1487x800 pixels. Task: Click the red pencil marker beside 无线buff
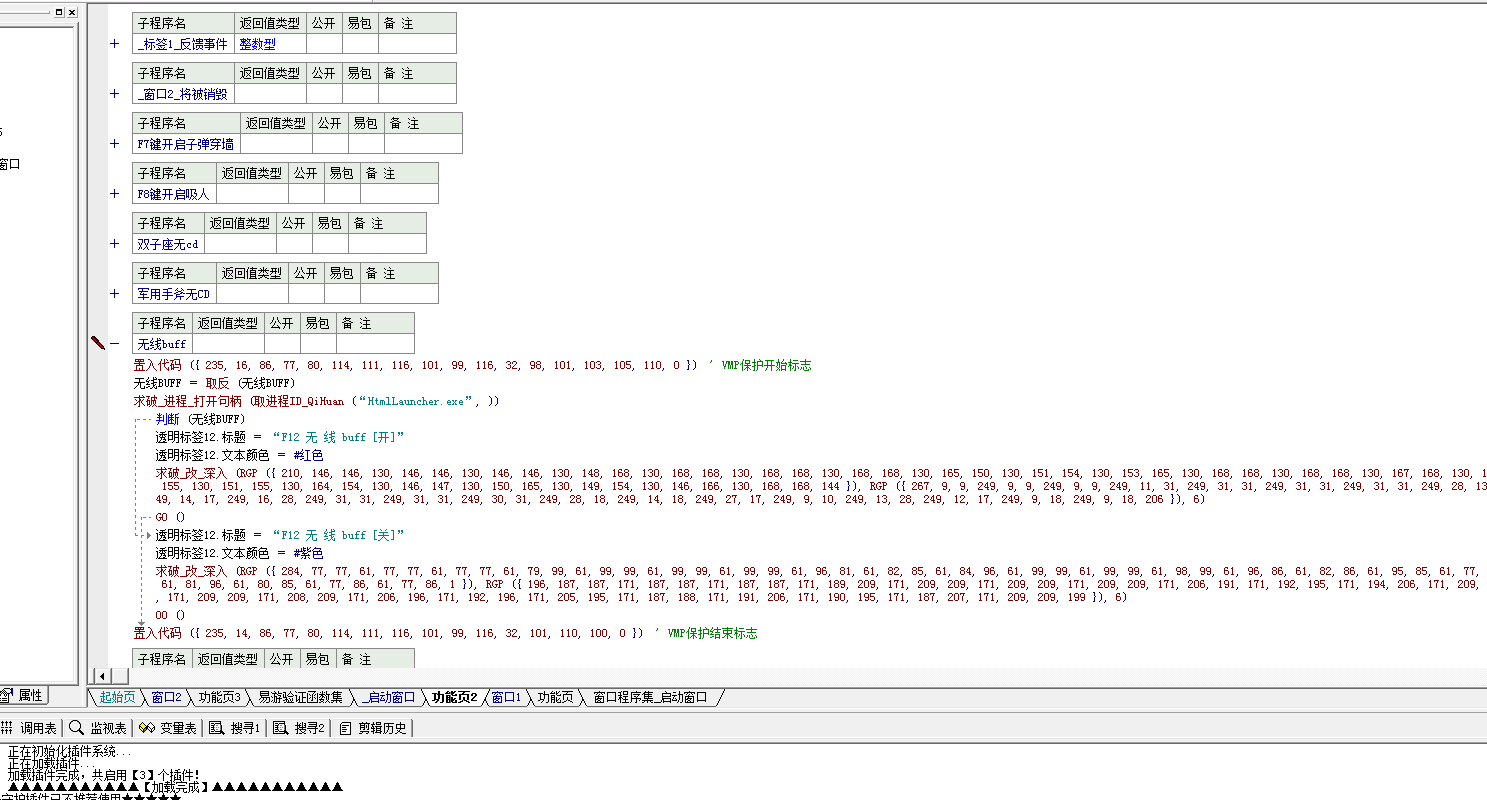pyautogui.click(x=97, y=343)
